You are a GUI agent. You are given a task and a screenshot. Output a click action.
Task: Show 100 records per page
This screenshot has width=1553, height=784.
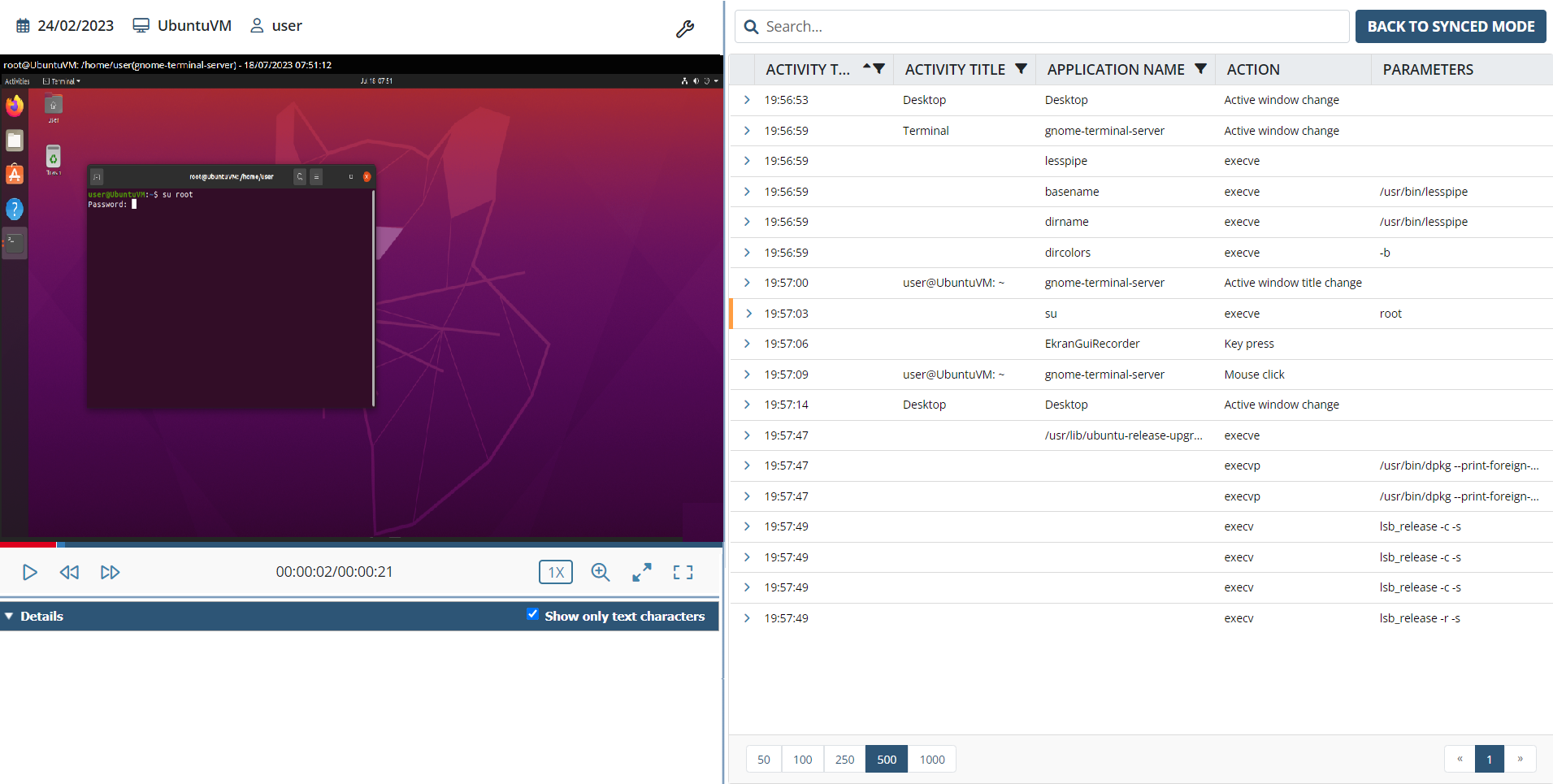tap(803, 760)
